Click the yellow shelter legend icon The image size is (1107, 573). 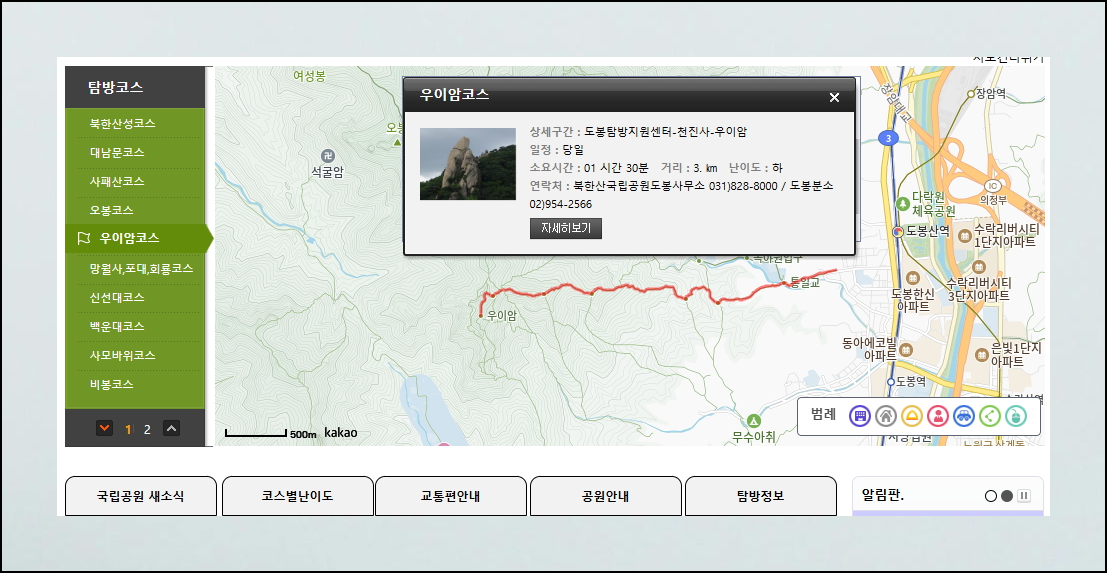tap(911, 416)
